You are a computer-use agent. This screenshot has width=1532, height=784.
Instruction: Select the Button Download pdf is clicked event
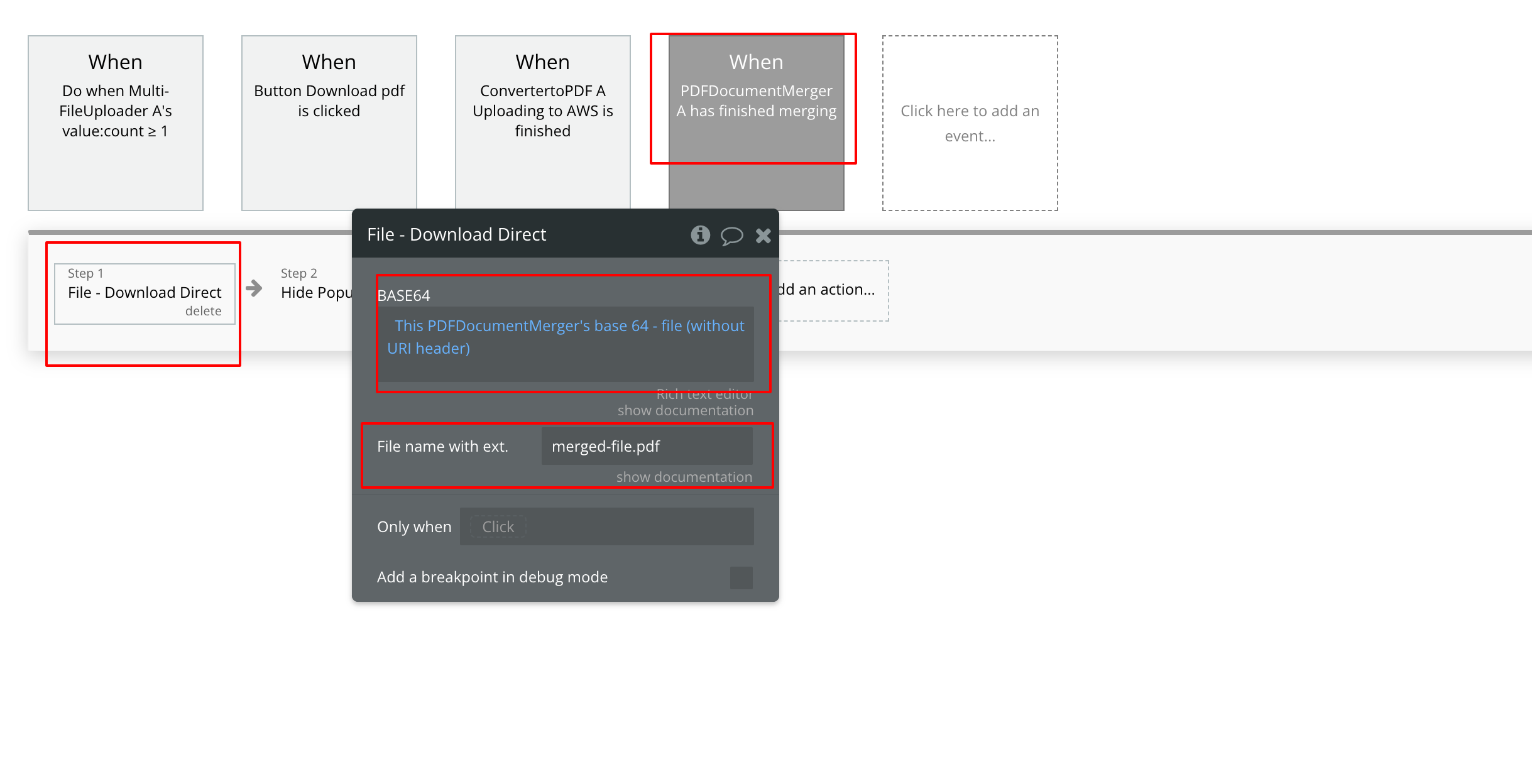329,123
